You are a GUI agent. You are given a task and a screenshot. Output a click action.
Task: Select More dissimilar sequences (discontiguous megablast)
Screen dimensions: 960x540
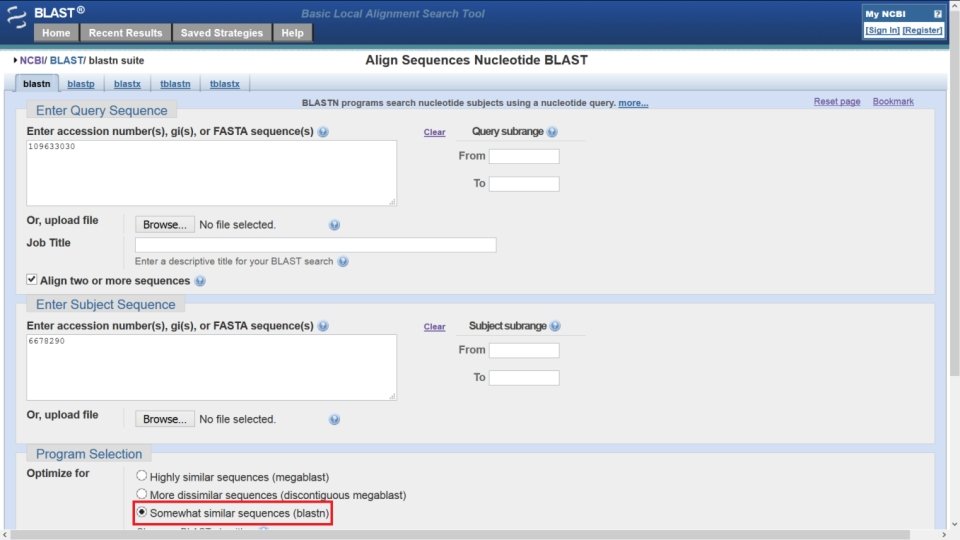point(141,493)
